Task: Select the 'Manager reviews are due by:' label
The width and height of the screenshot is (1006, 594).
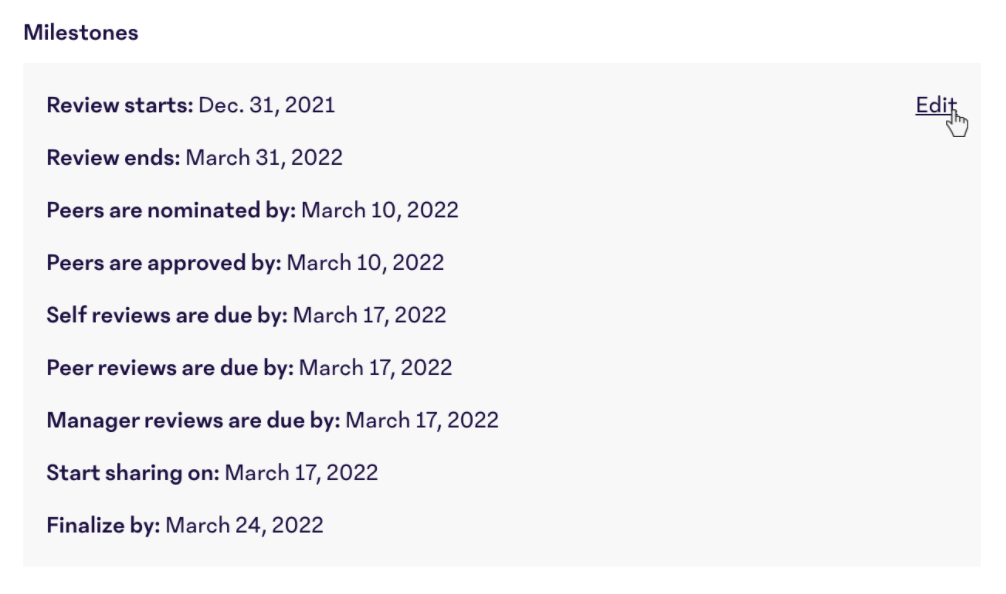Action: coord(194,421)
